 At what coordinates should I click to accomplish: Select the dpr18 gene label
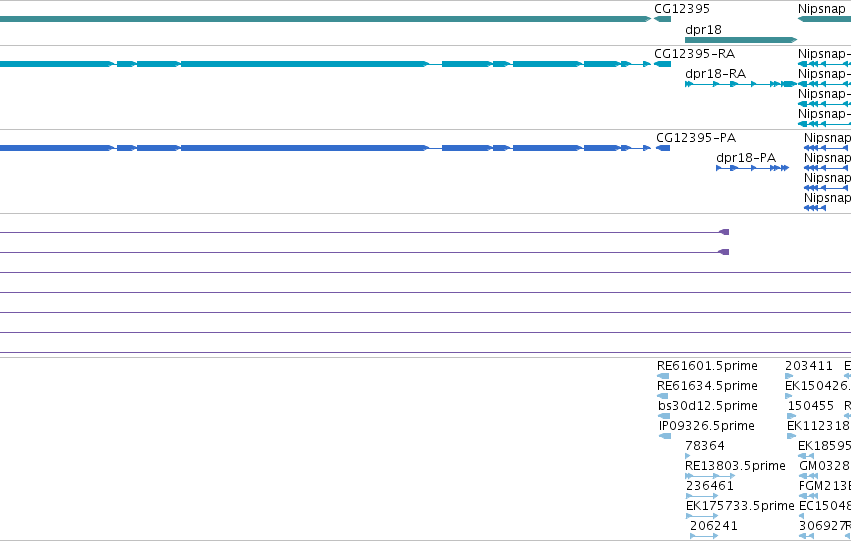tap(703, 30)
